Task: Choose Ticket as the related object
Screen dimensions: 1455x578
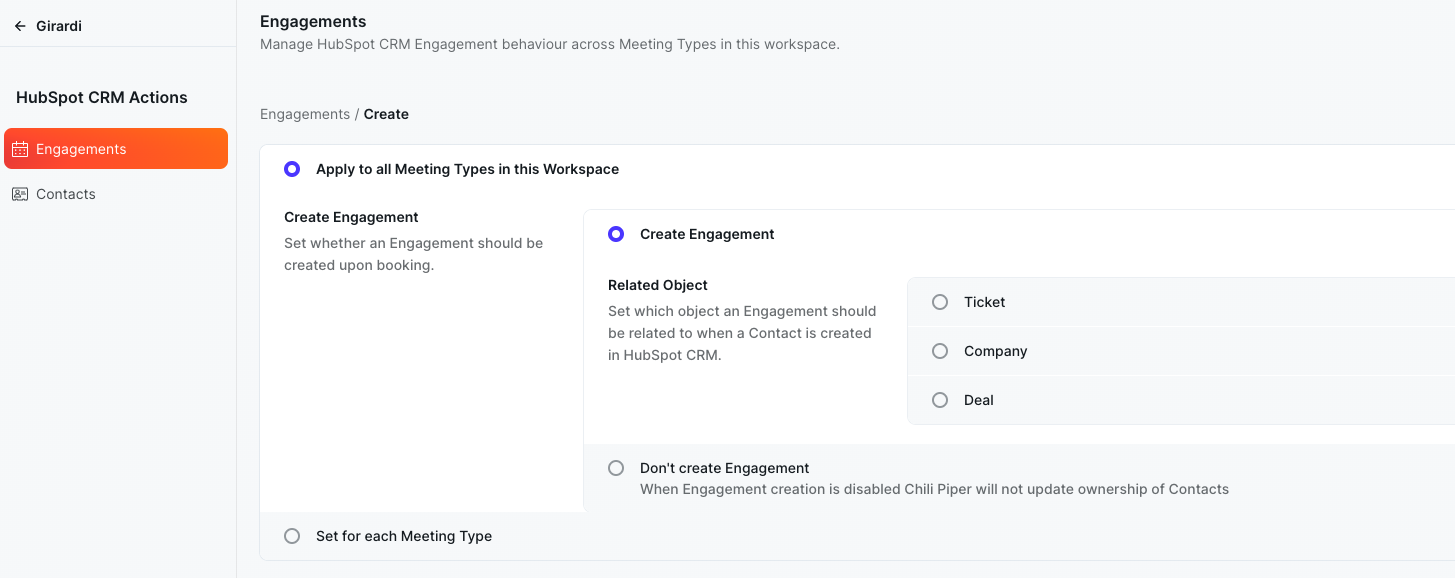Action: pyautogui.click(x=940, y=302)
